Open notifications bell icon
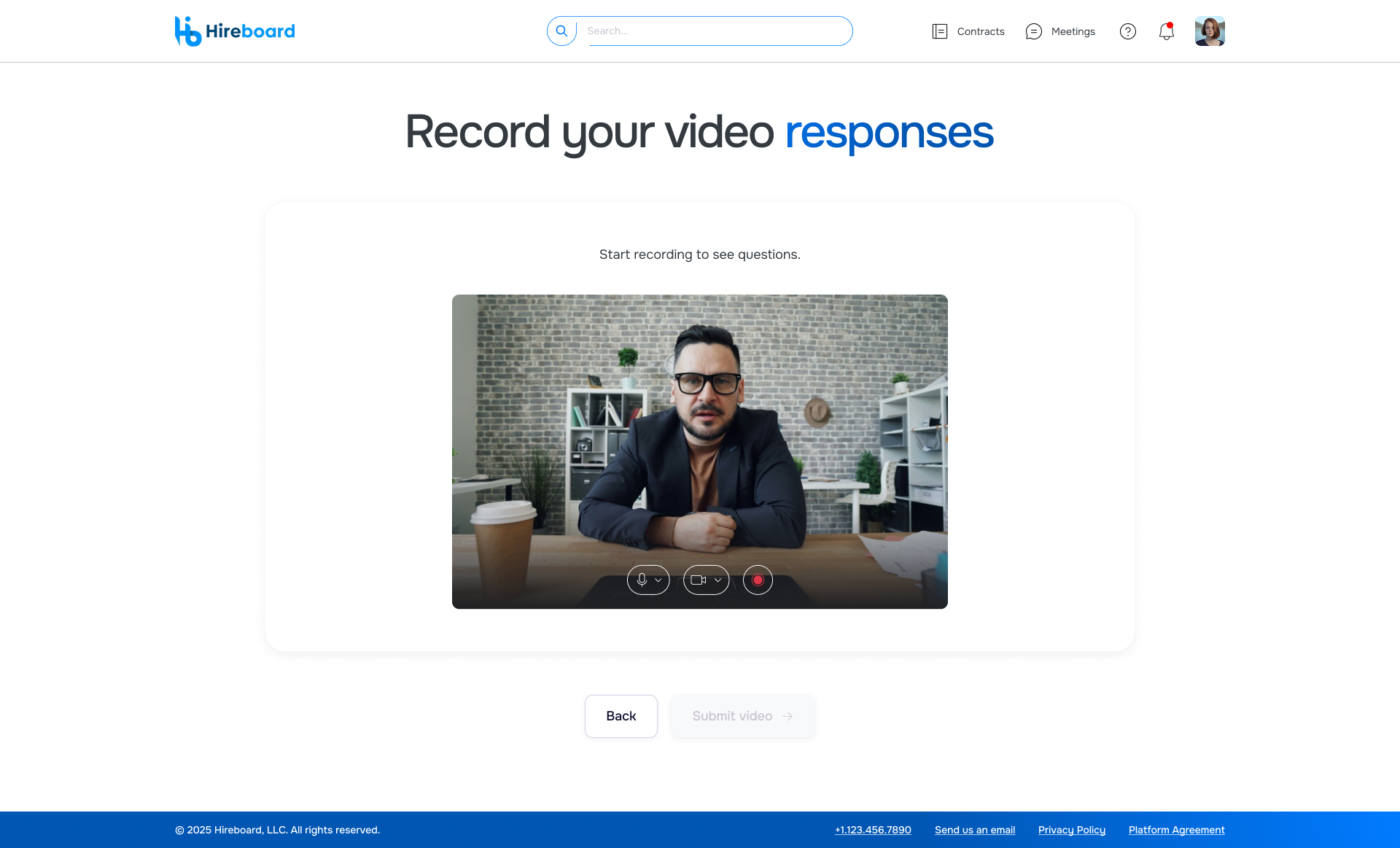The width and height of the screenshot is (1400, 848). tap(1166, 31)
